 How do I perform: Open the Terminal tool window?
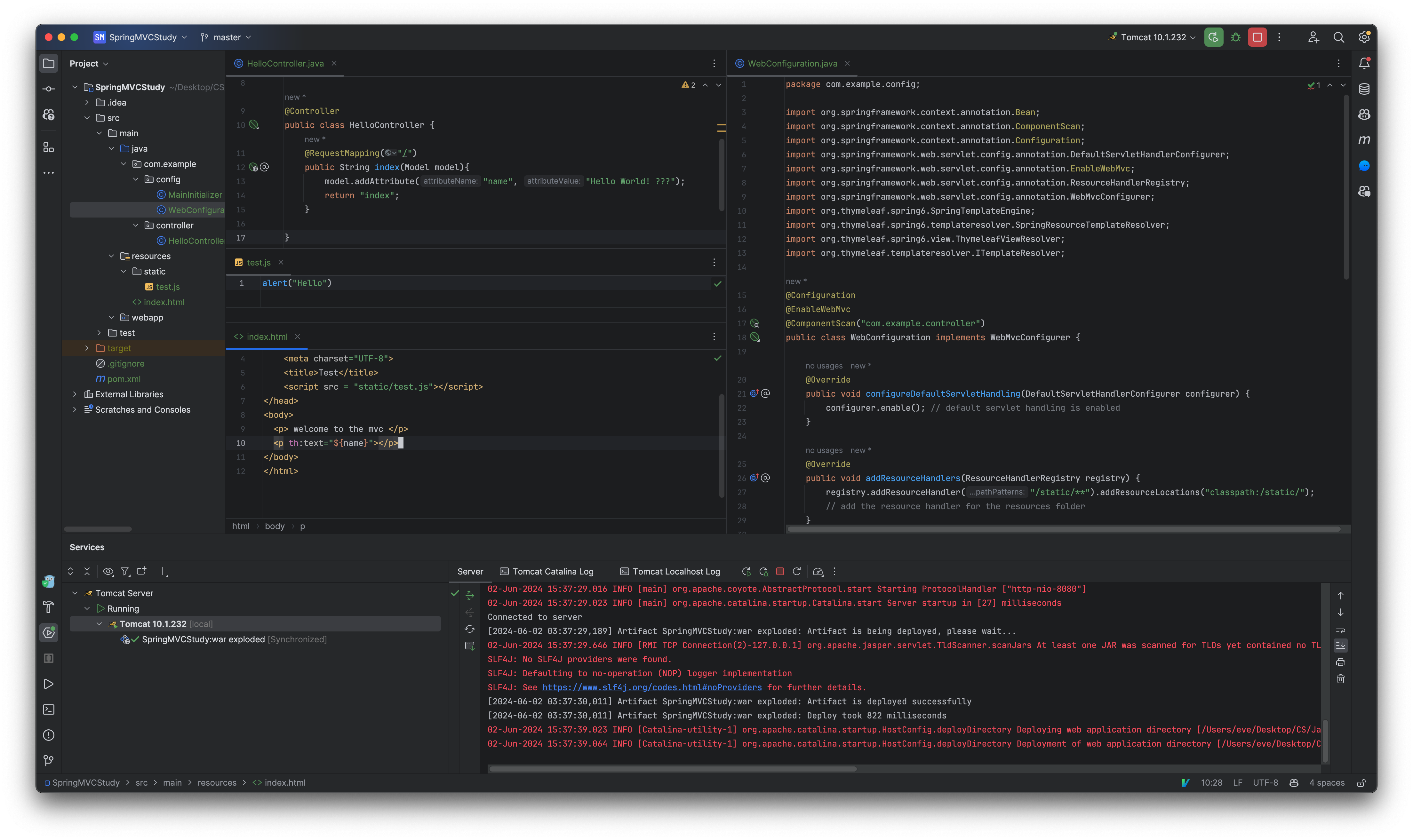coord(48,709)
